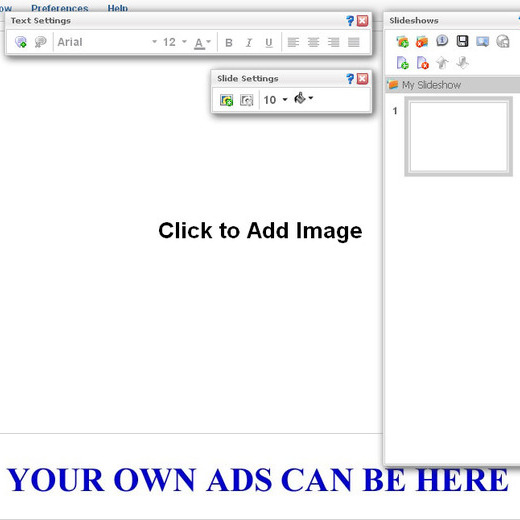Screen dimensions: 520x520
Task: Toggle bold text formatting
Action: (x=229, y=42)
